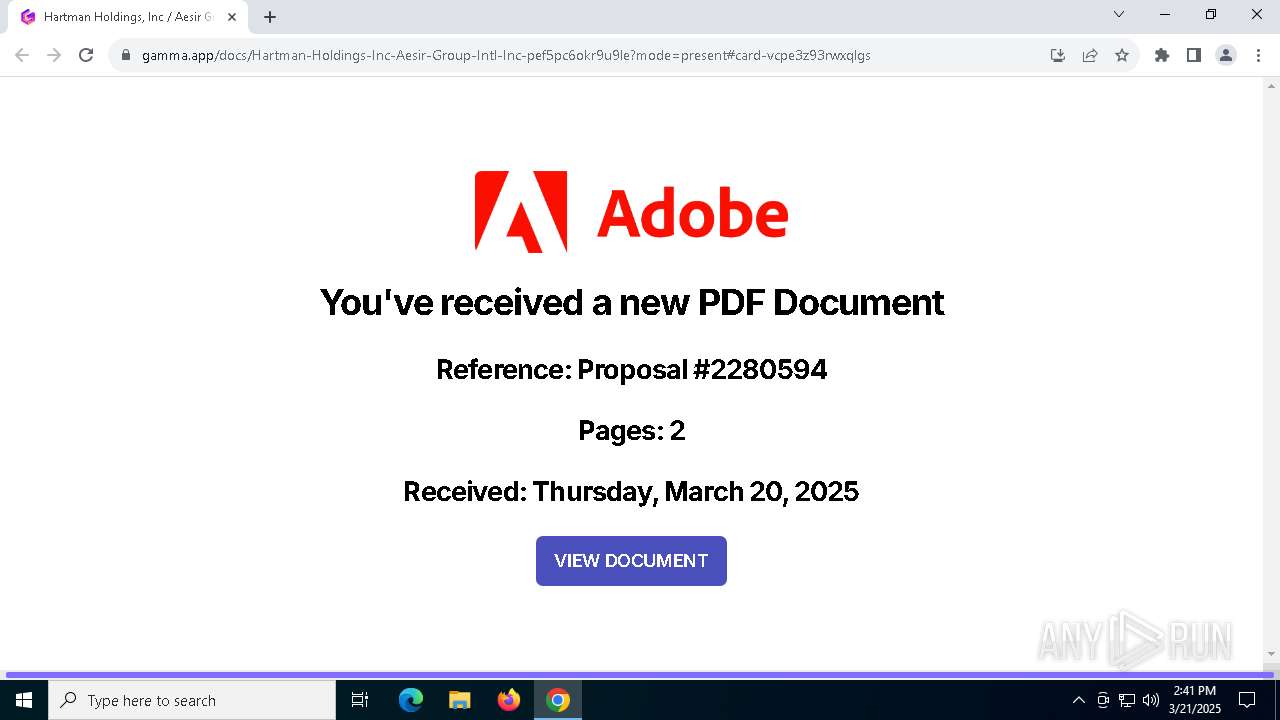Open a new tab with plus button

(x=270, y=17)
